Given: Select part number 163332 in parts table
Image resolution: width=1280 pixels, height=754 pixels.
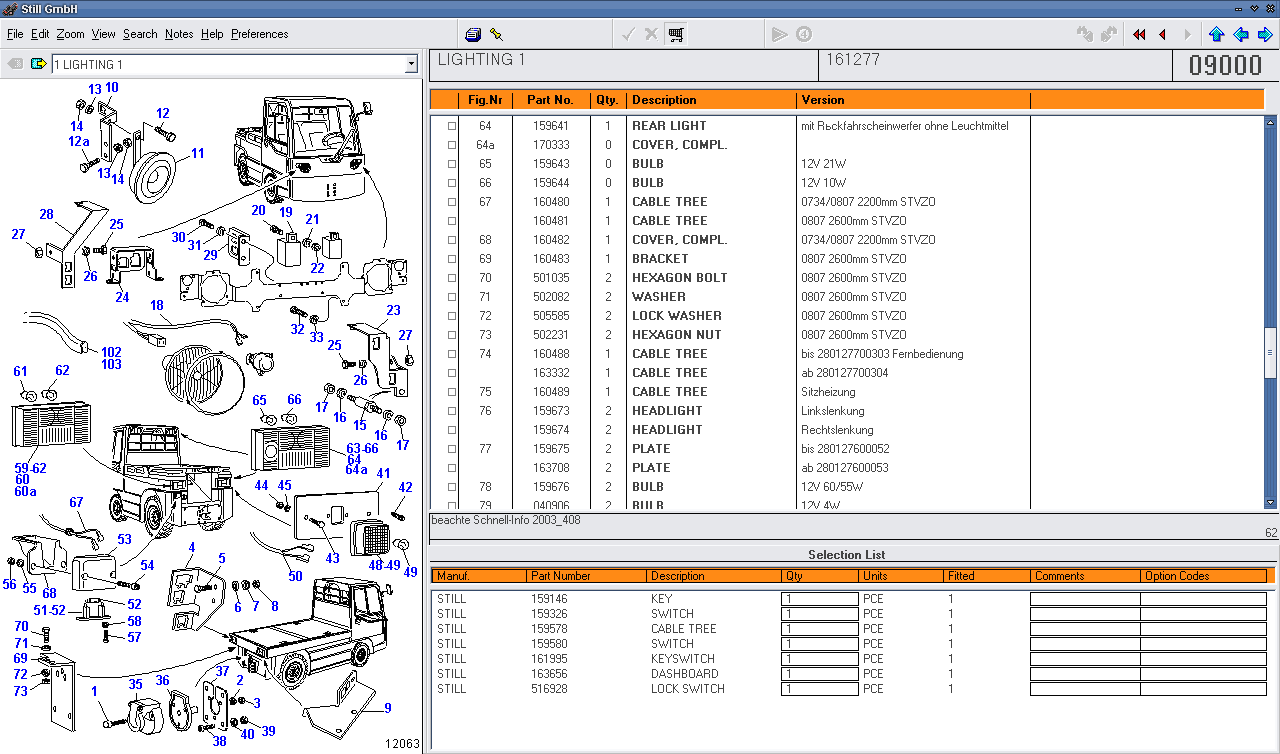Looking at the screenshot, I should 550,373.
